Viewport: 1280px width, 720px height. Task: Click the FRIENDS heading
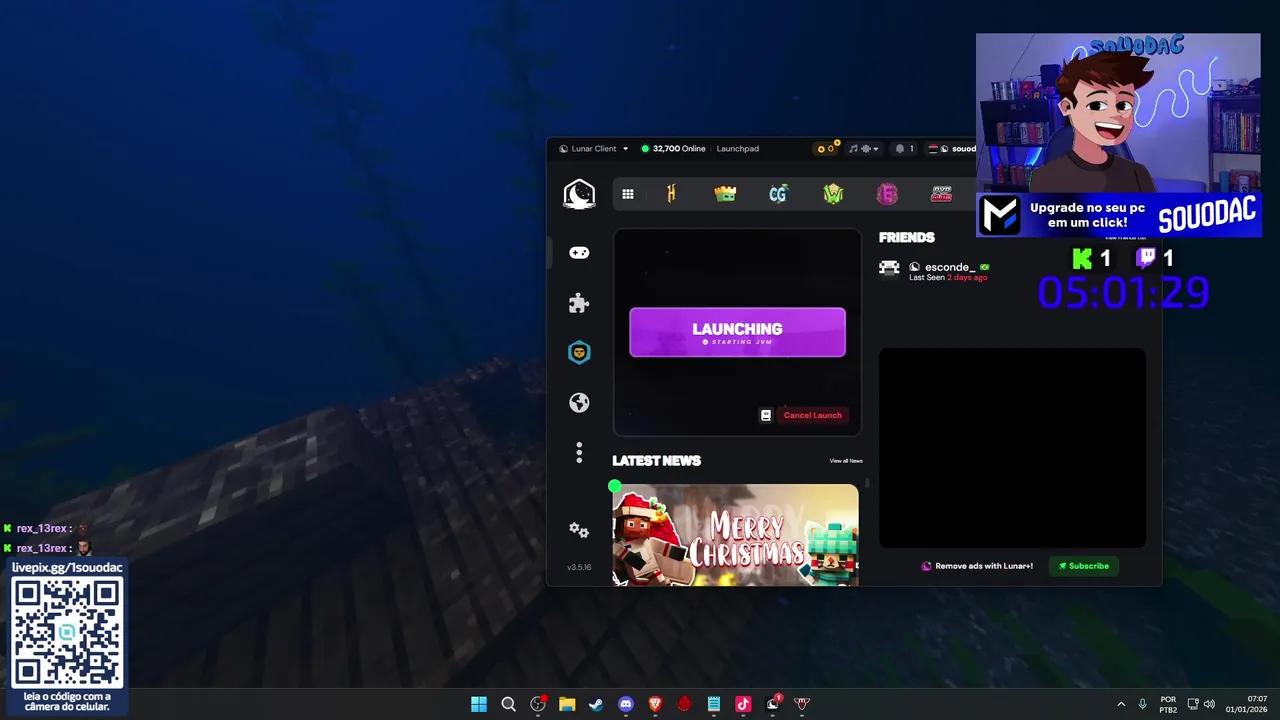(907, 237)
